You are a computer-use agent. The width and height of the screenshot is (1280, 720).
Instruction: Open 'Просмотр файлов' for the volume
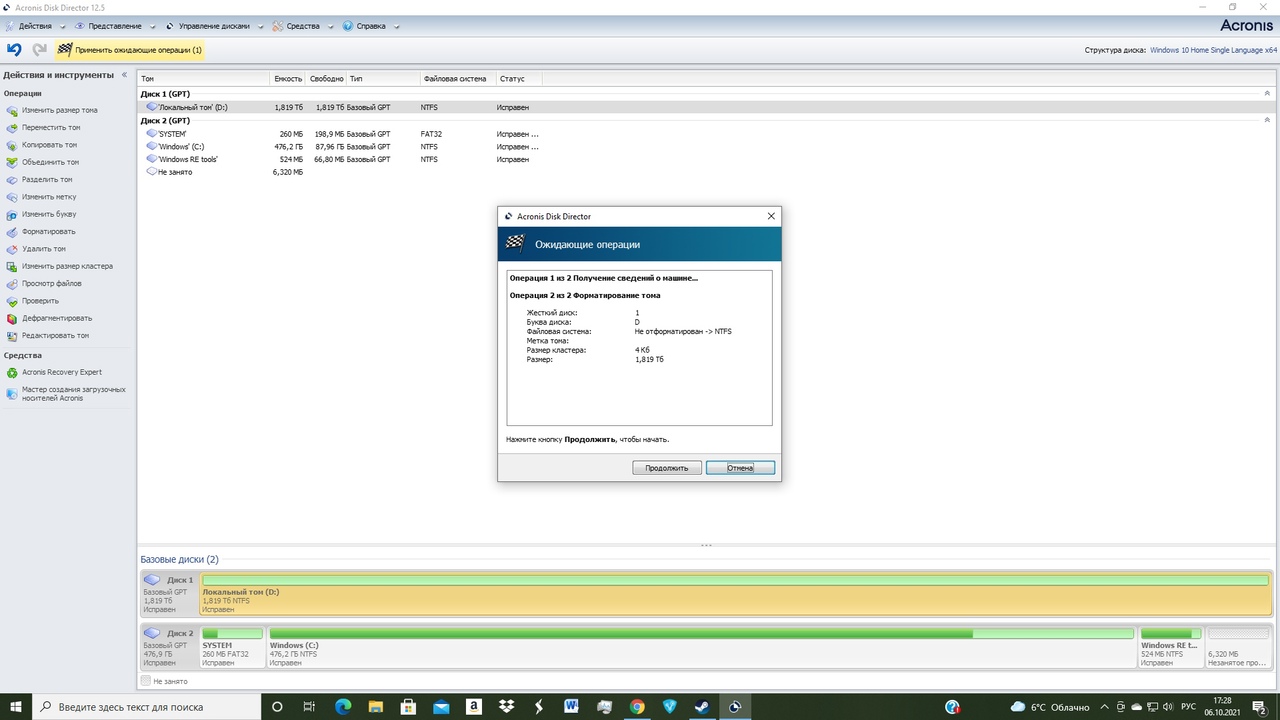point(52,284)
